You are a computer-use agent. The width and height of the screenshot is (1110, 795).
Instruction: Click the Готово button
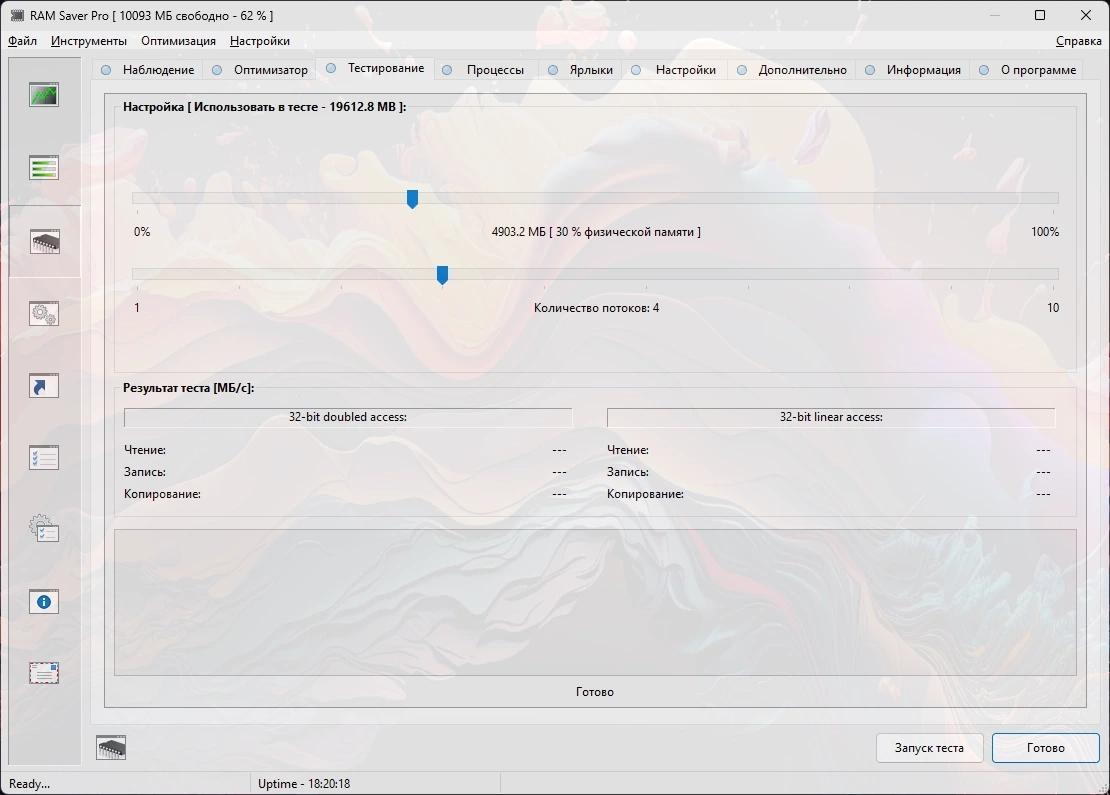click(x=1046, y=748)
